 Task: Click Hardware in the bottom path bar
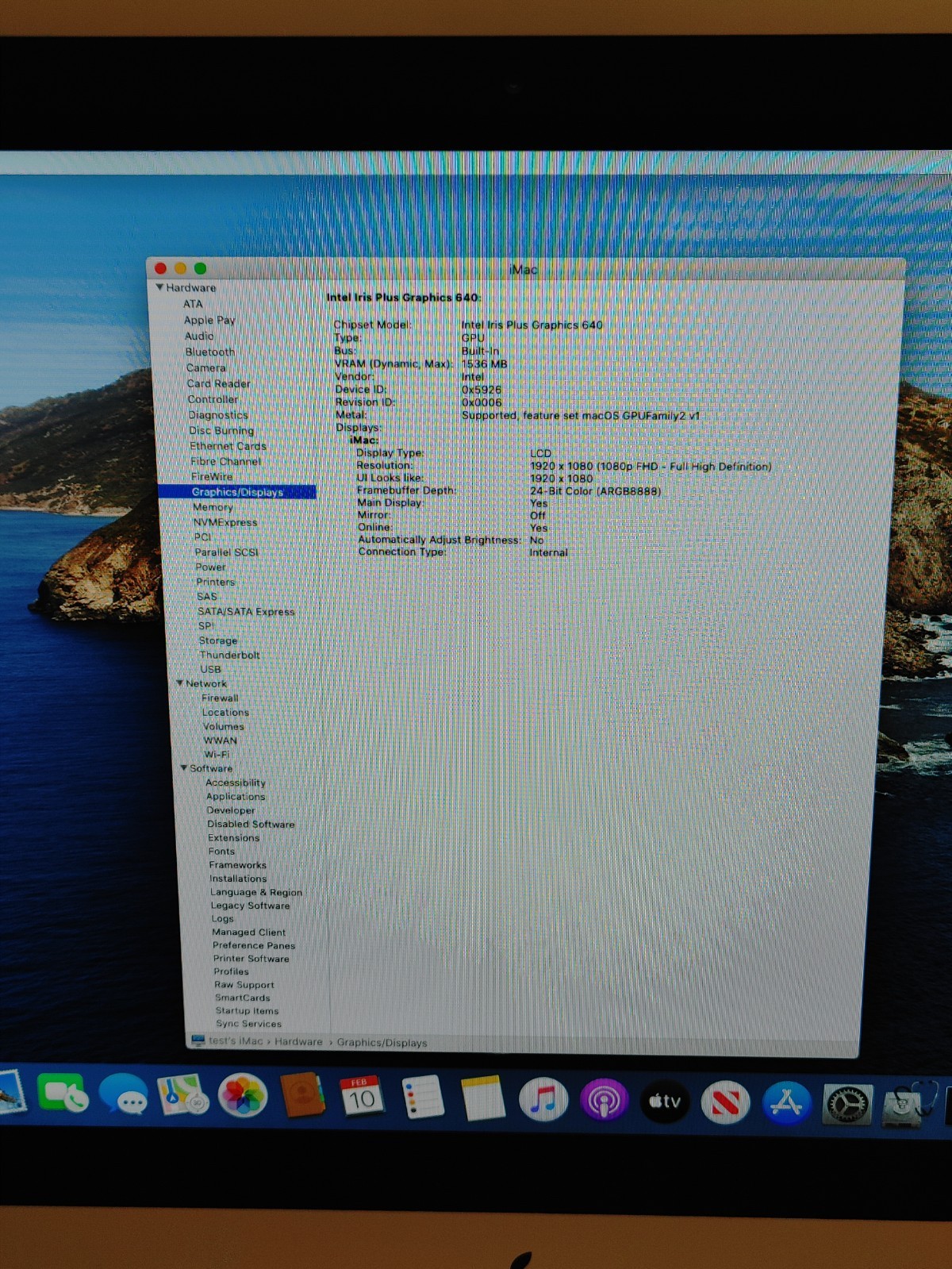point(298,1042)
